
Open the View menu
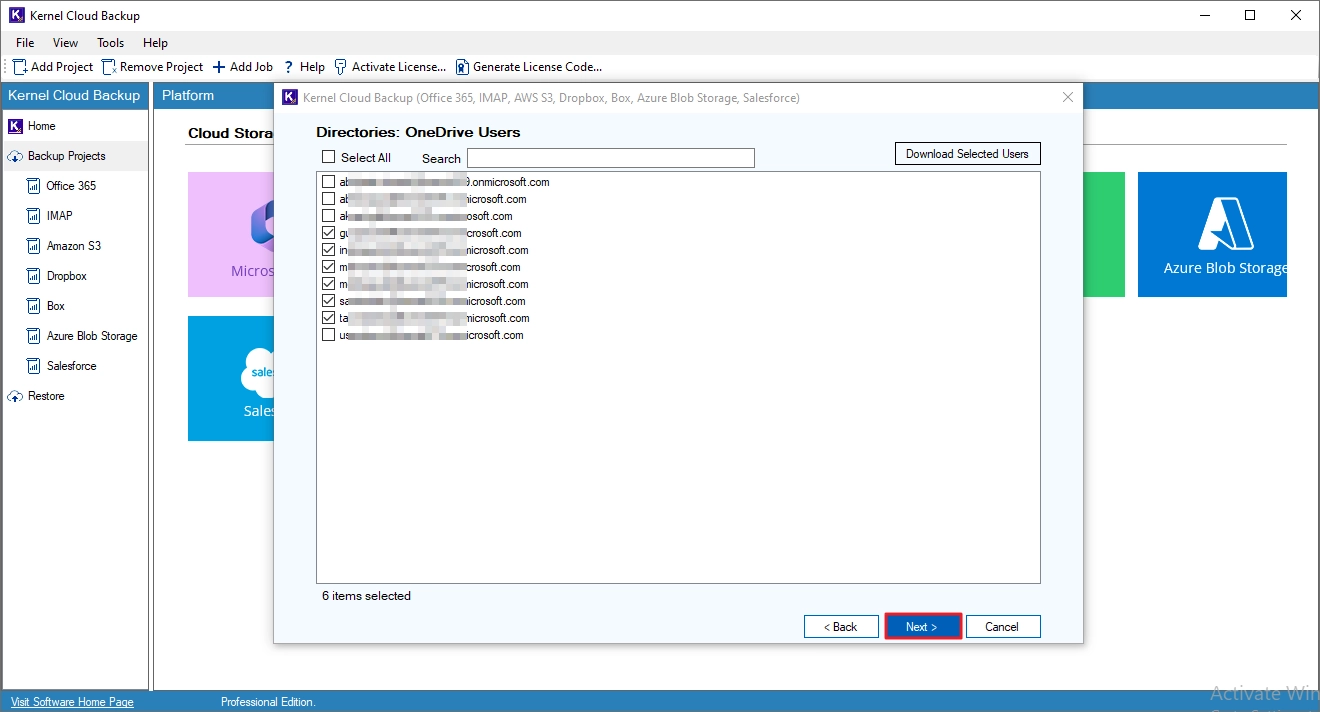[x=66, y=43]
